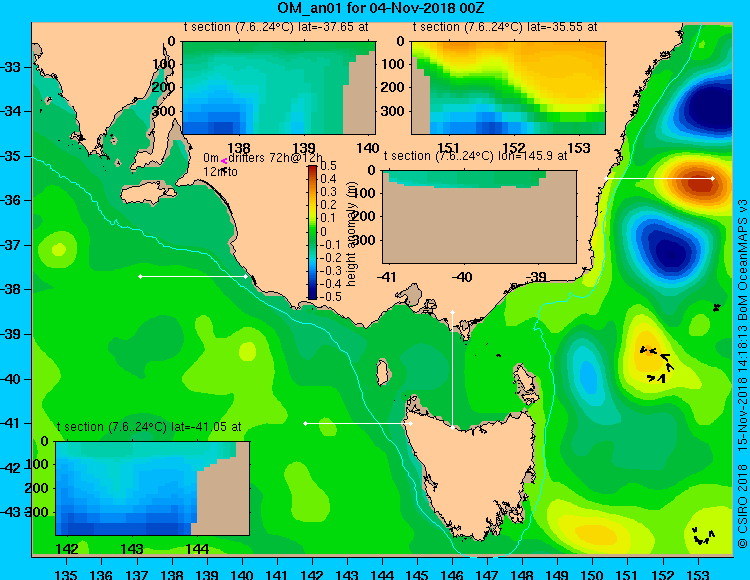Click the 0.5 value on the color bar scale
The height and width of the screenshot is (580, 750).
[328, 166]
